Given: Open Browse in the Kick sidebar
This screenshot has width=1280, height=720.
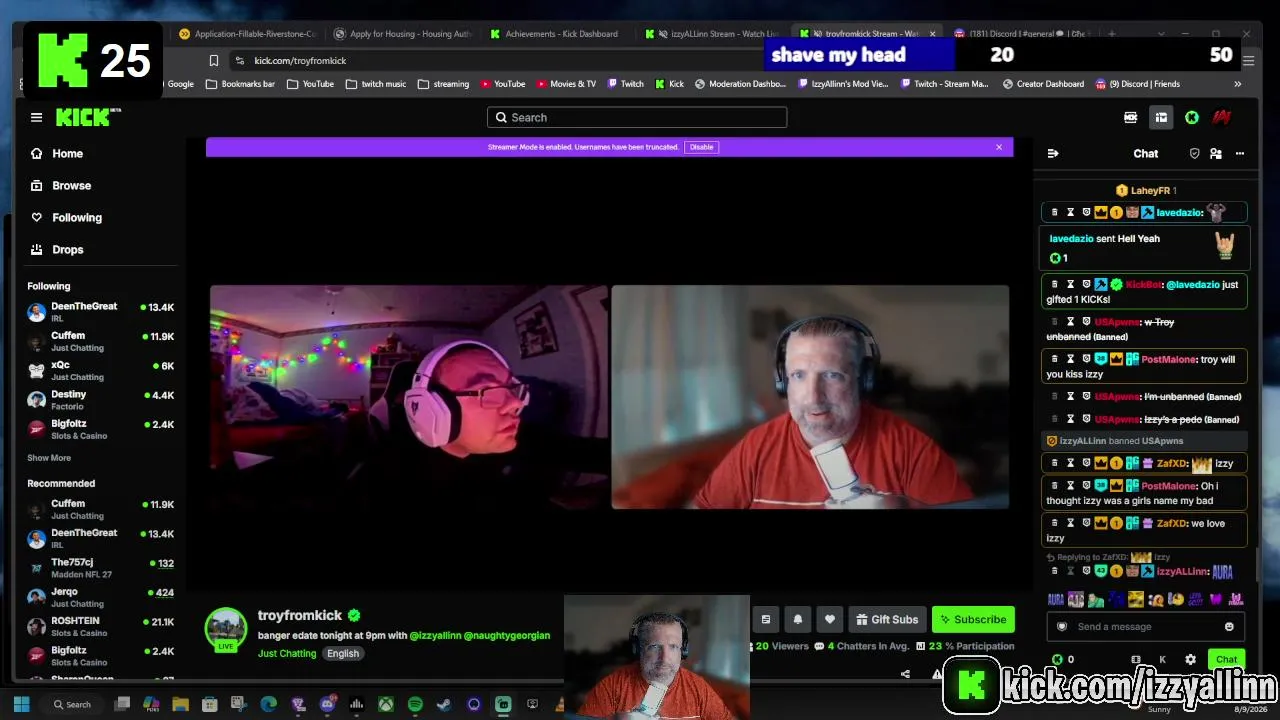Looking at the screenshot, I should coord(71,186).
